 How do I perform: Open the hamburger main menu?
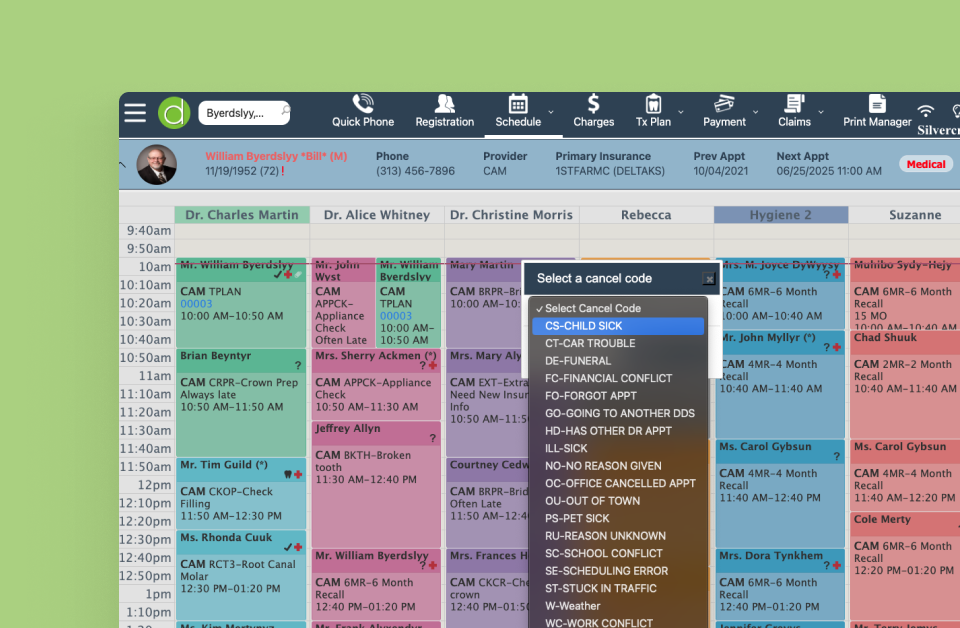click(x=135, y=113)
